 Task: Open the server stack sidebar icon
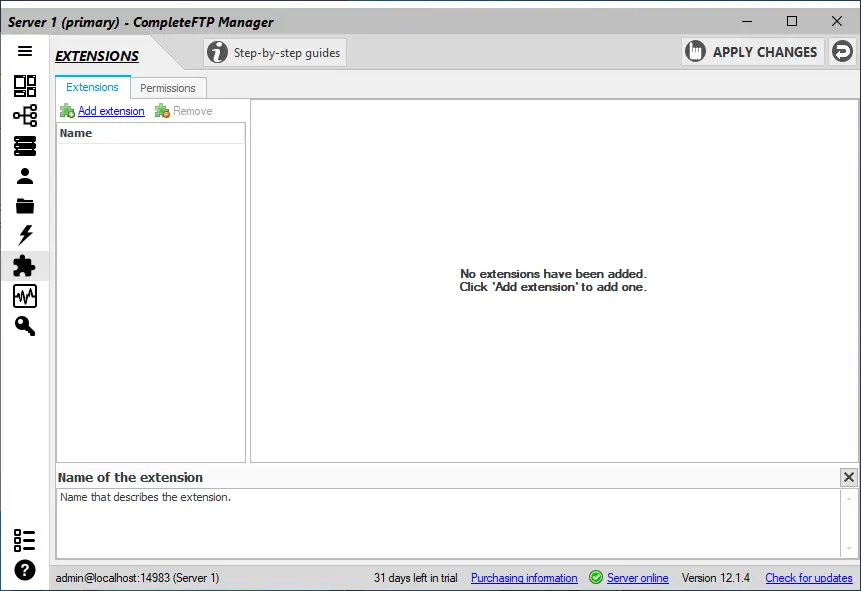point(25,146)
